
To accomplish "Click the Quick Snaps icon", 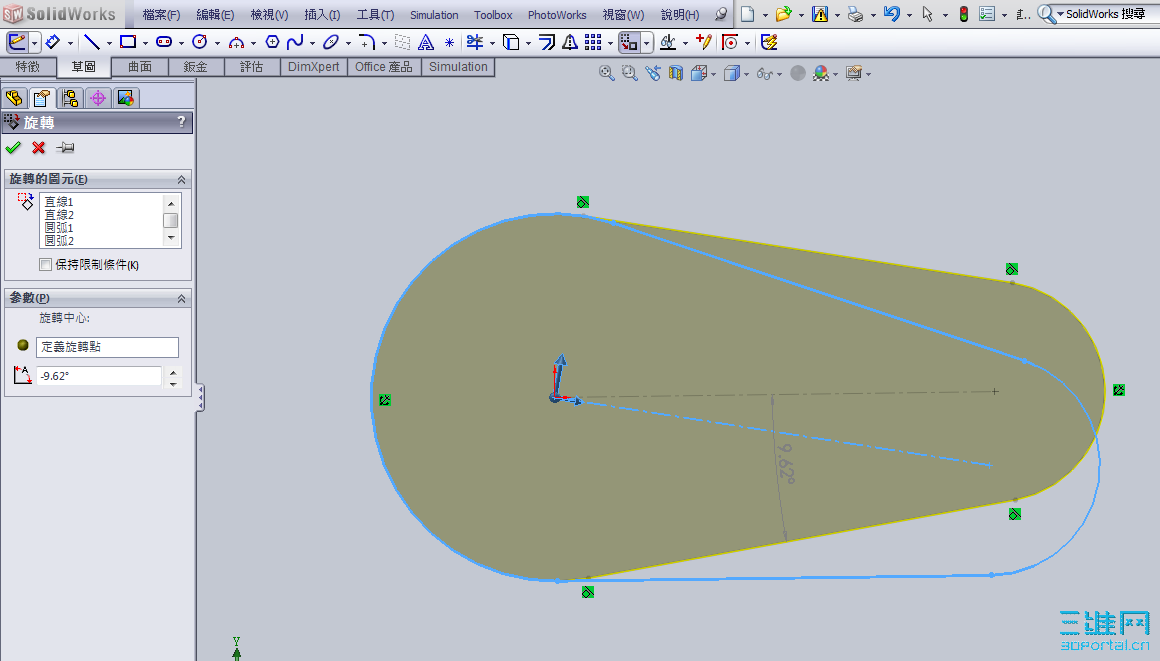I will pyautogui.click(x=730, y=42).
